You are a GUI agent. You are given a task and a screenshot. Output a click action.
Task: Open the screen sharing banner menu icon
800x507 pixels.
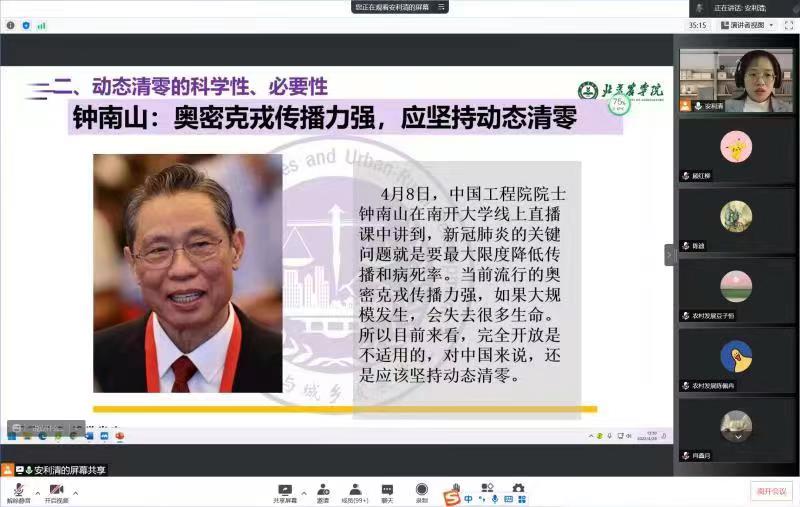pos(441,7)
